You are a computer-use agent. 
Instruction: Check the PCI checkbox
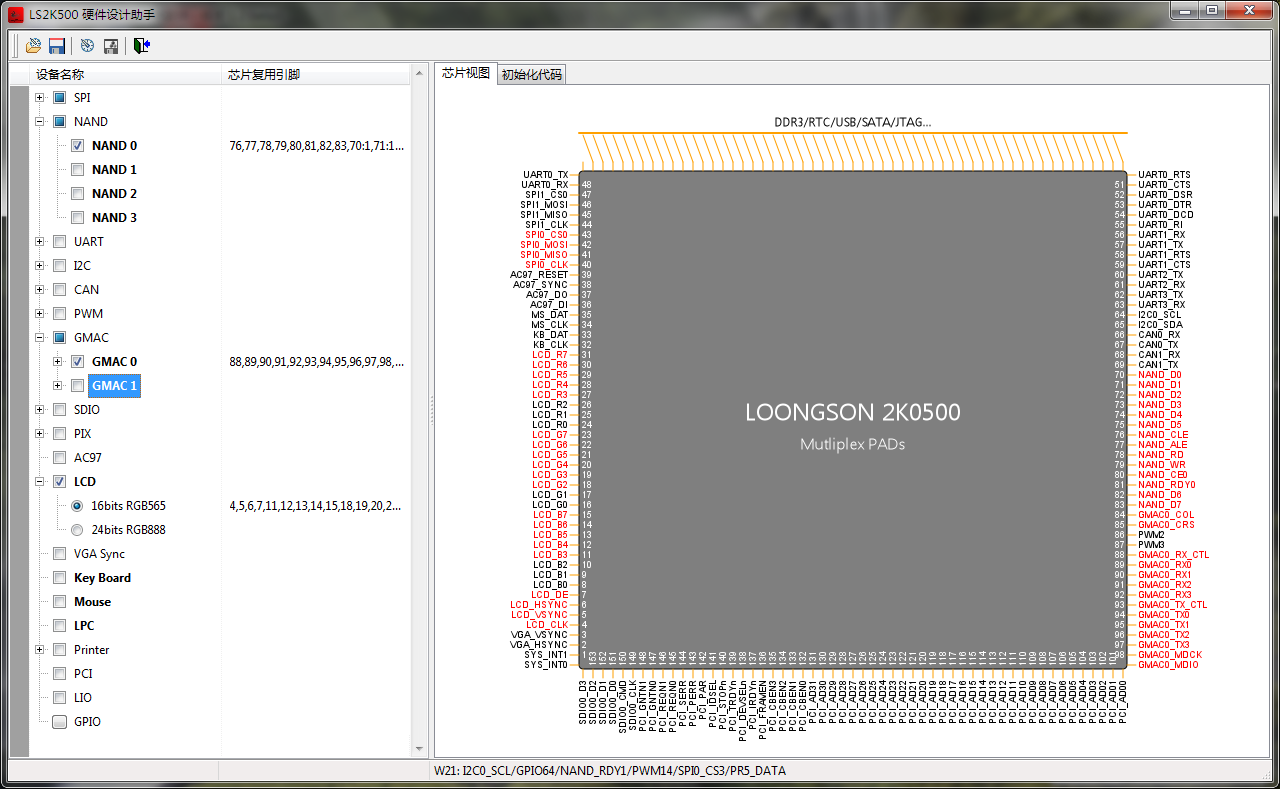tap(59, 674)
